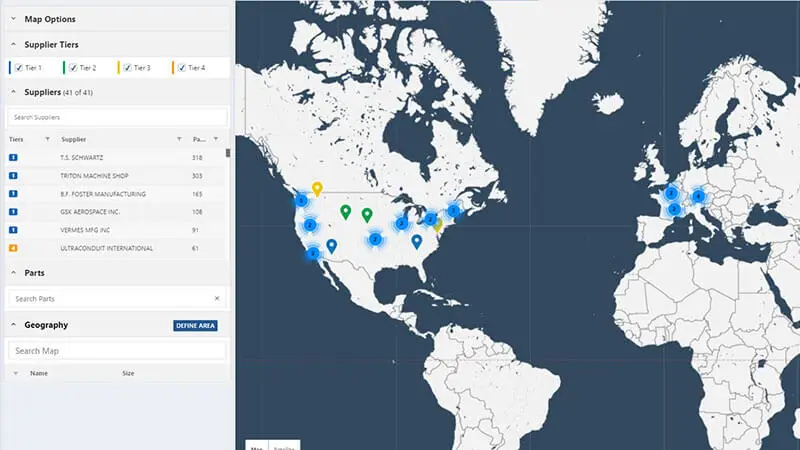Sort by the Size column header
This screenshot has height=450, width=800.
coord(128,373)
